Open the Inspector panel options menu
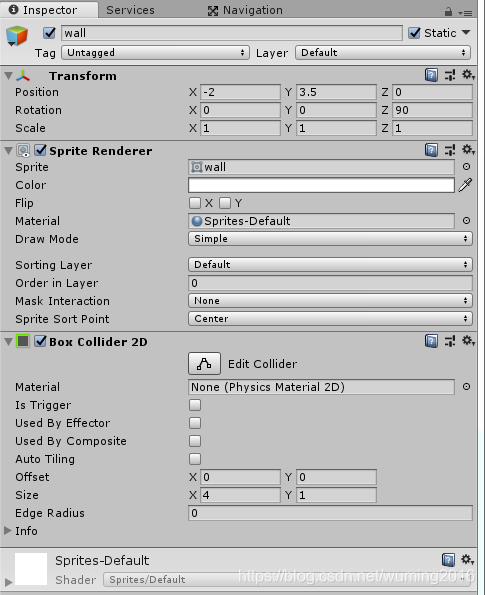Viewport: 485px width, 595px height. pos(465,13)
